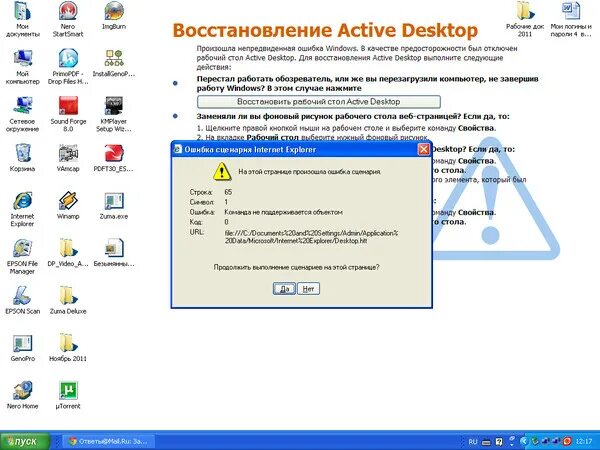Viewport: 600px width, 450px height.
Task: Switch to Ответы@Mail.Ru taskbar window
Action: [108, 441]
